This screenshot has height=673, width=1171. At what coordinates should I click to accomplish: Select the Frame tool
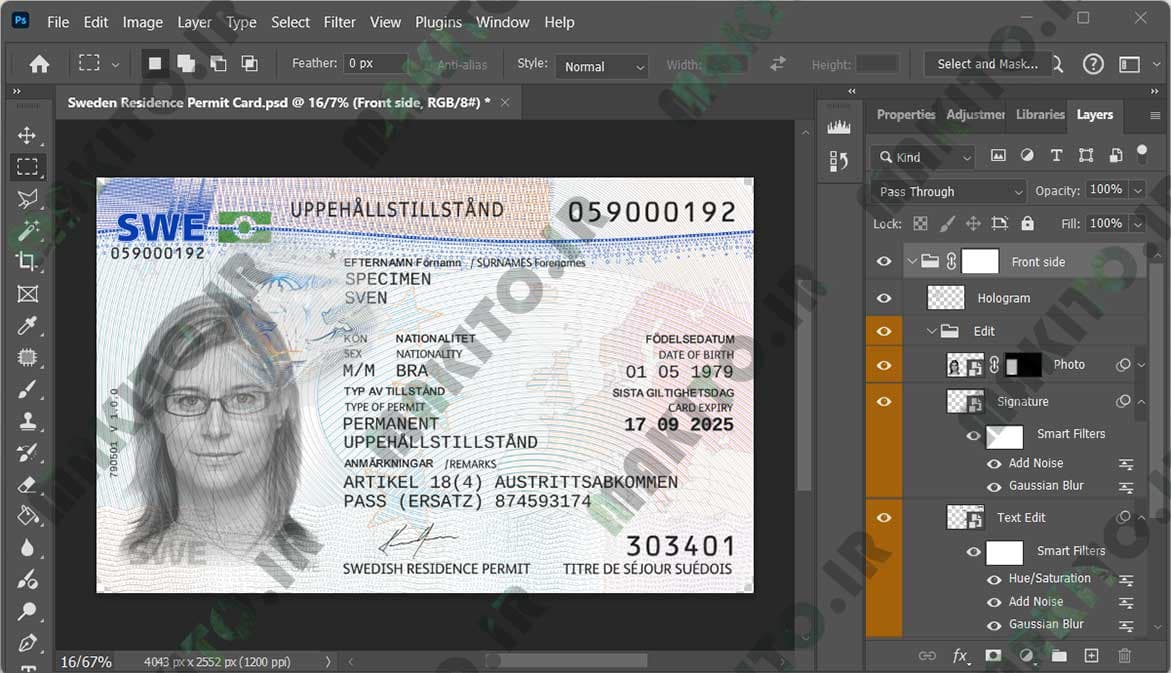point(27,294)
